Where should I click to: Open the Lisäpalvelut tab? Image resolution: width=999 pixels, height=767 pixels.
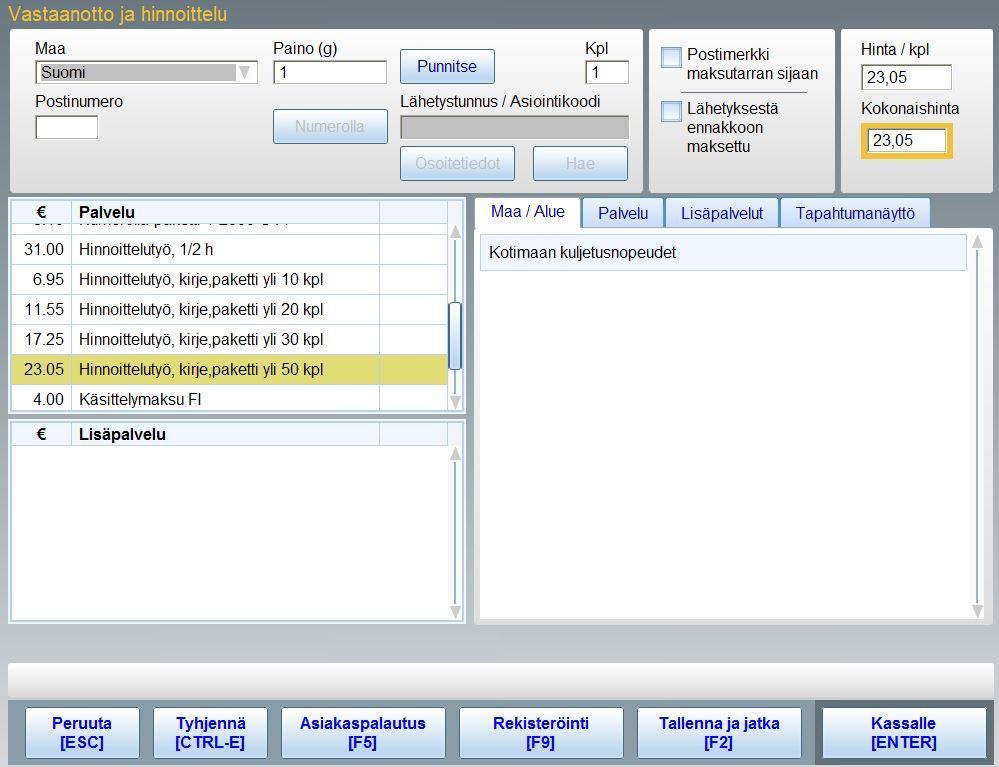[722, 213]
